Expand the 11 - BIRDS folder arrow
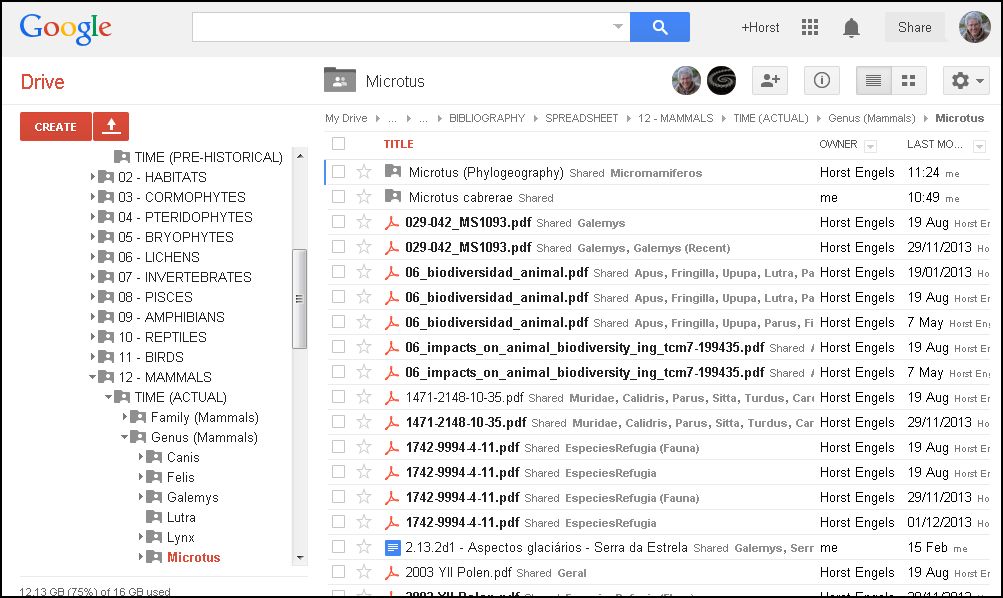1003x598 pixels. click(93, 357)
